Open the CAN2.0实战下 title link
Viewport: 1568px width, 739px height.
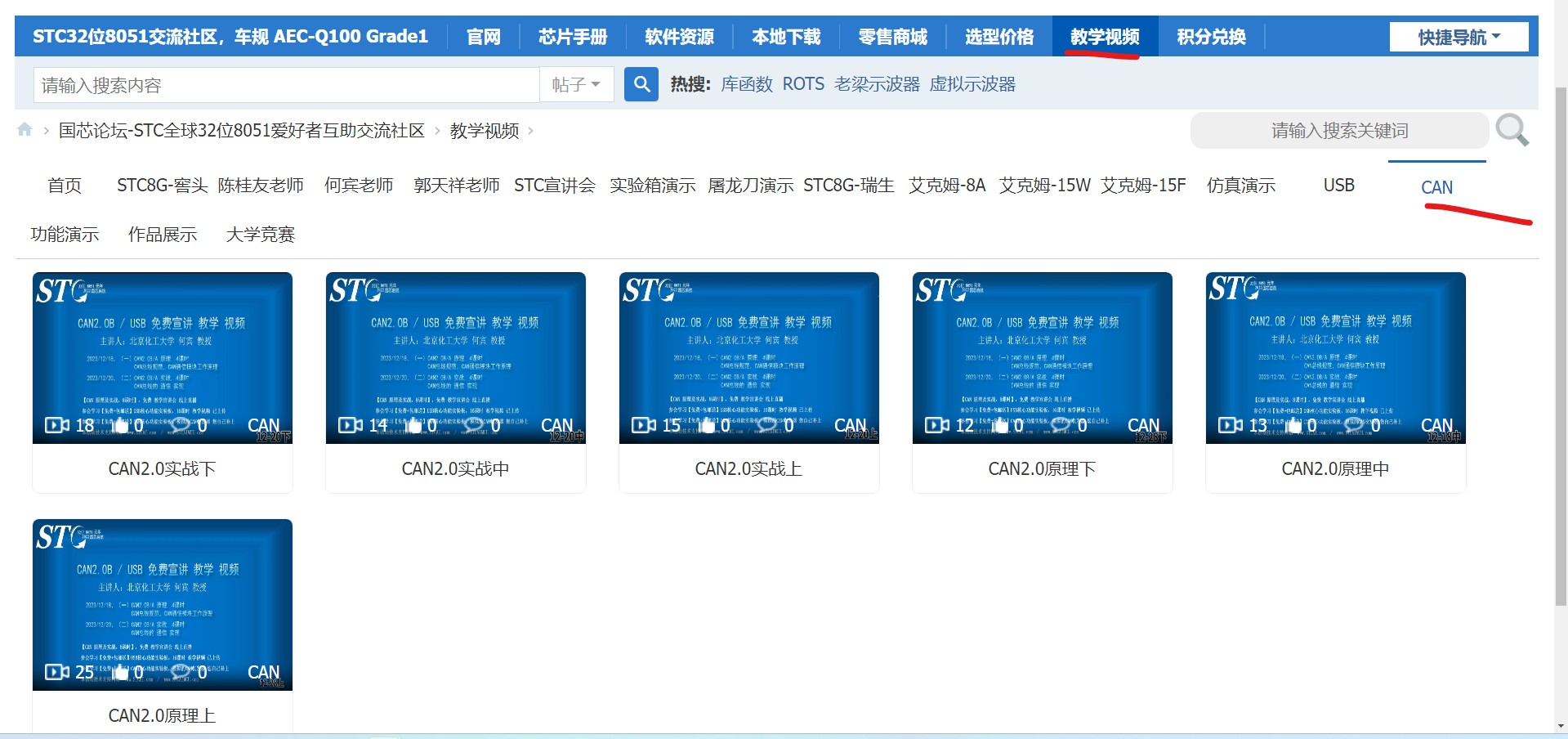click(x=163, y=468)
